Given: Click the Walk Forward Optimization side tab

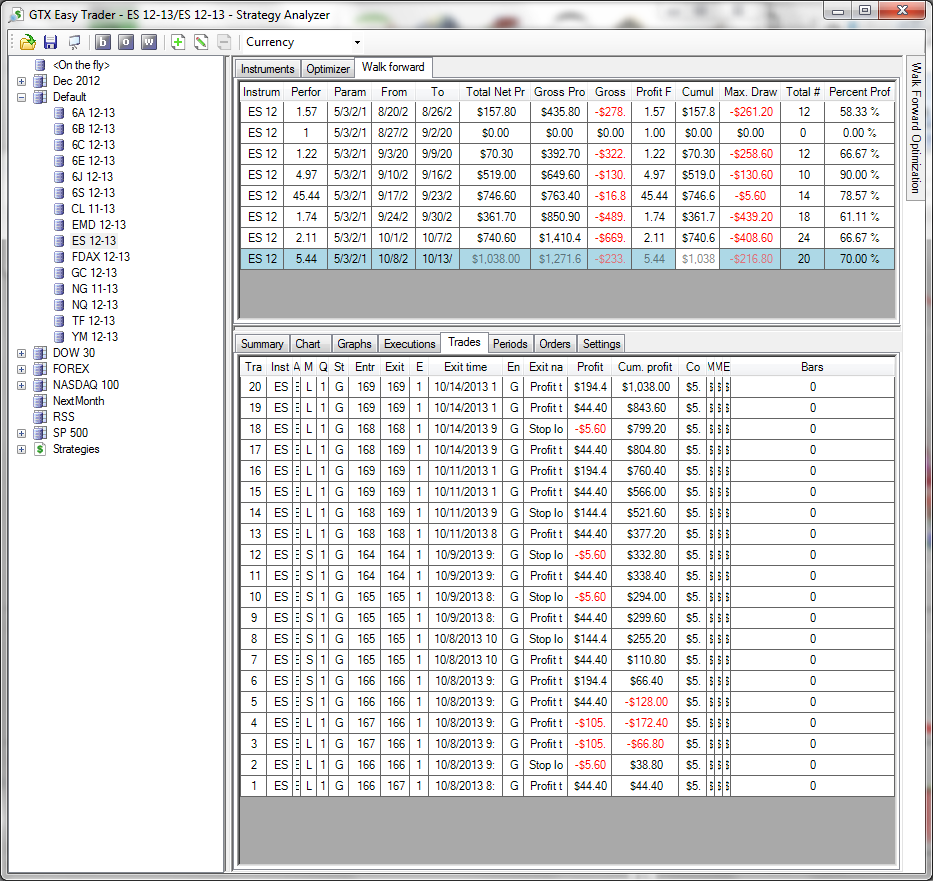Looking at the screenshot, I should tap(916, 128).
